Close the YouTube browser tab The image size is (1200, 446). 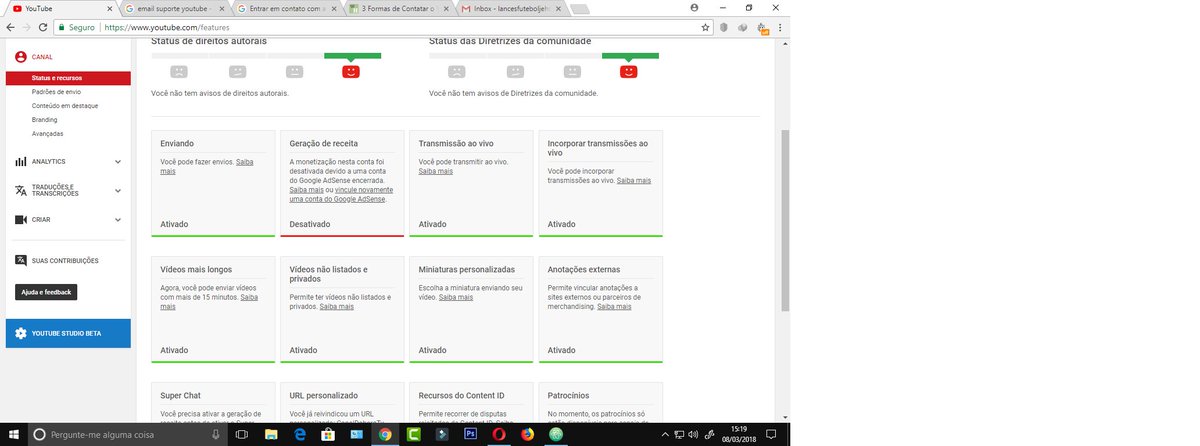coord(112,8)
